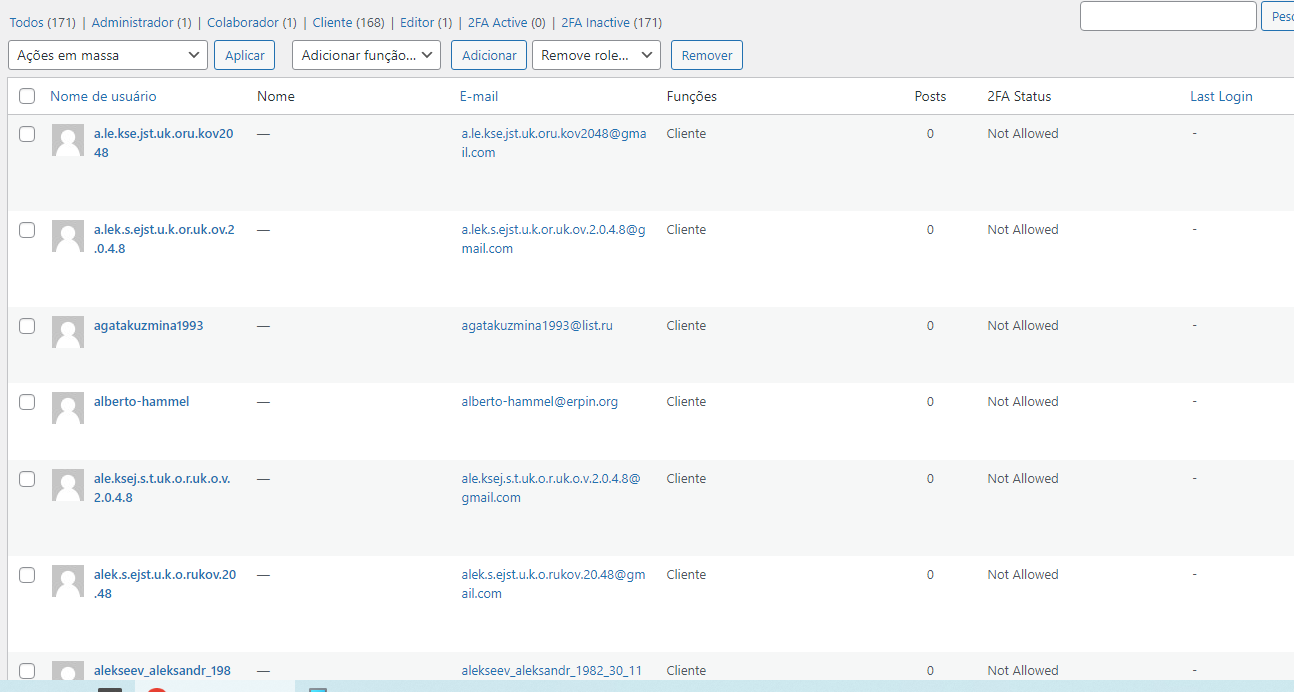Click 'Cliente' role in alberto-hammel row

point(686,401)
